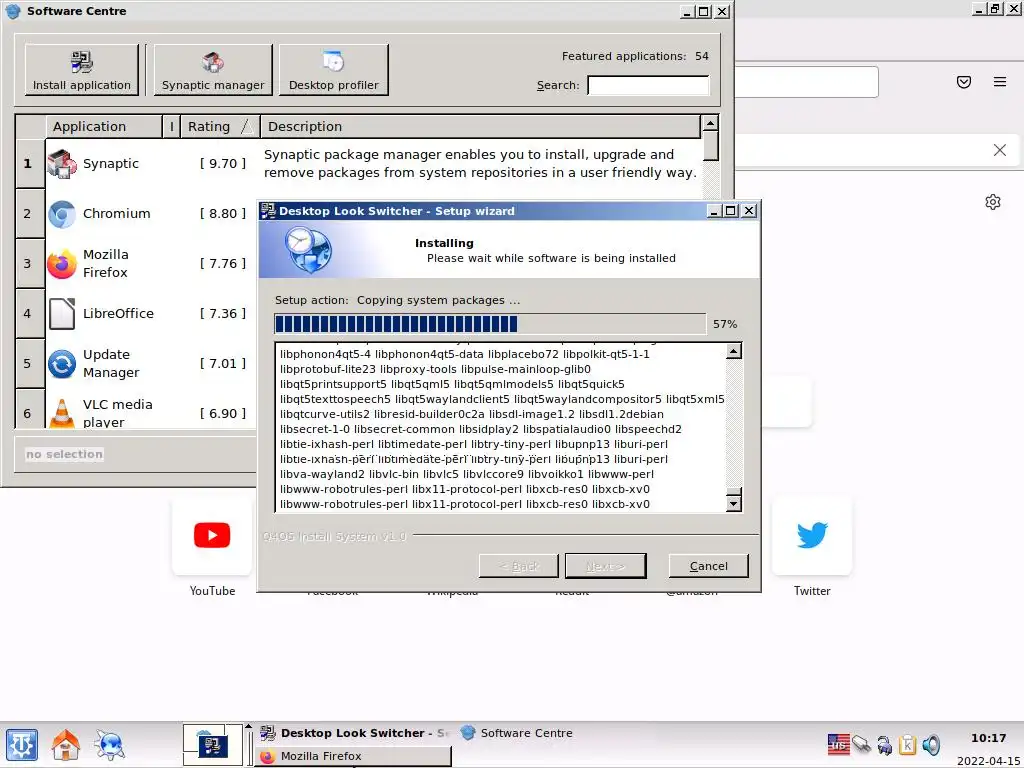Click the disabled Next button in wizard
The width and height of the screenshot is (1024, 768).
pos(605,566)
